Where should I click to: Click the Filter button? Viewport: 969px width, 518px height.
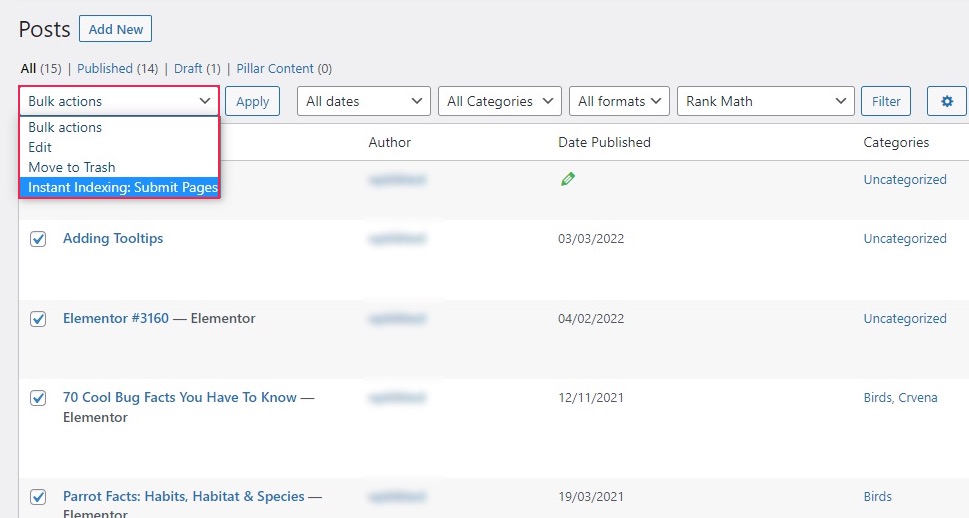[885, 101]
